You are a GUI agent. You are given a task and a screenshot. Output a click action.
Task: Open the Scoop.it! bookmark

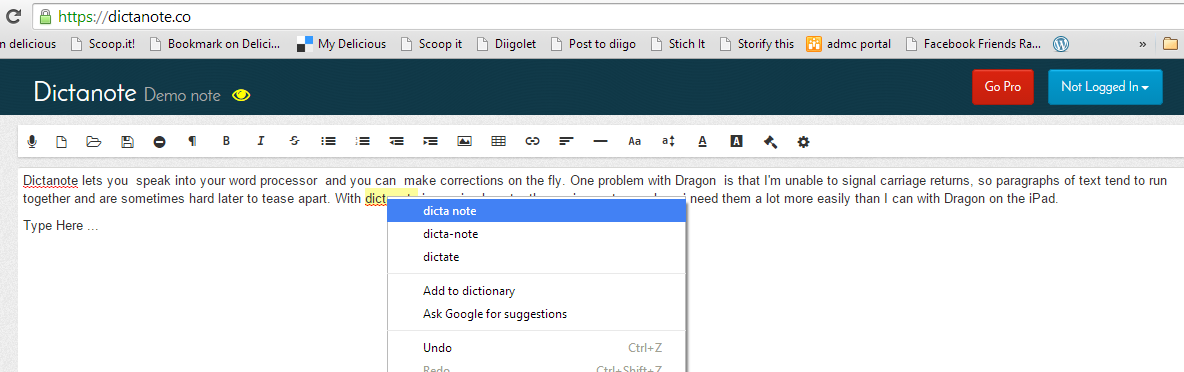coord(103,44)
